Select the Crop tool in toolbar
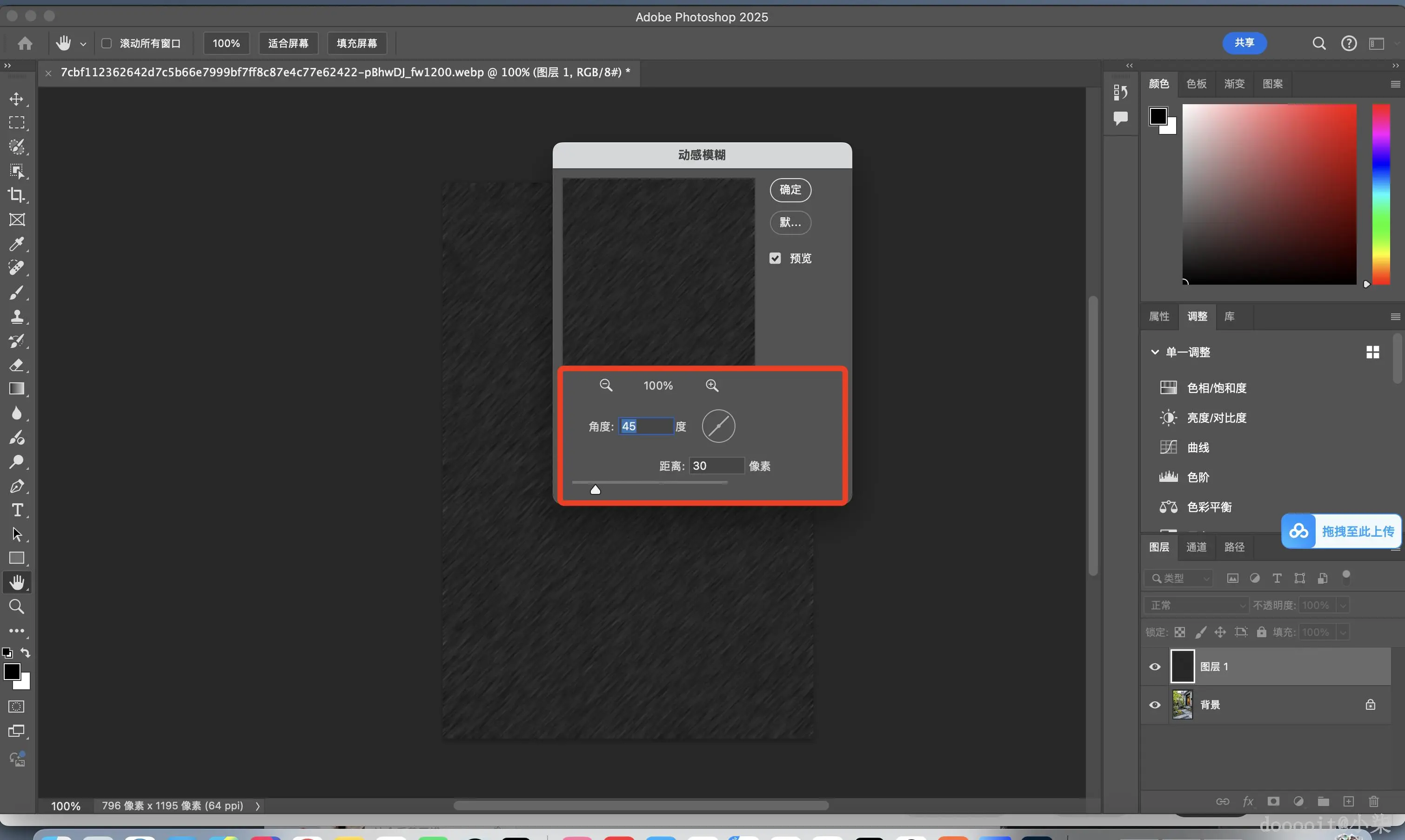1405x840 pixels. point(16,195)
